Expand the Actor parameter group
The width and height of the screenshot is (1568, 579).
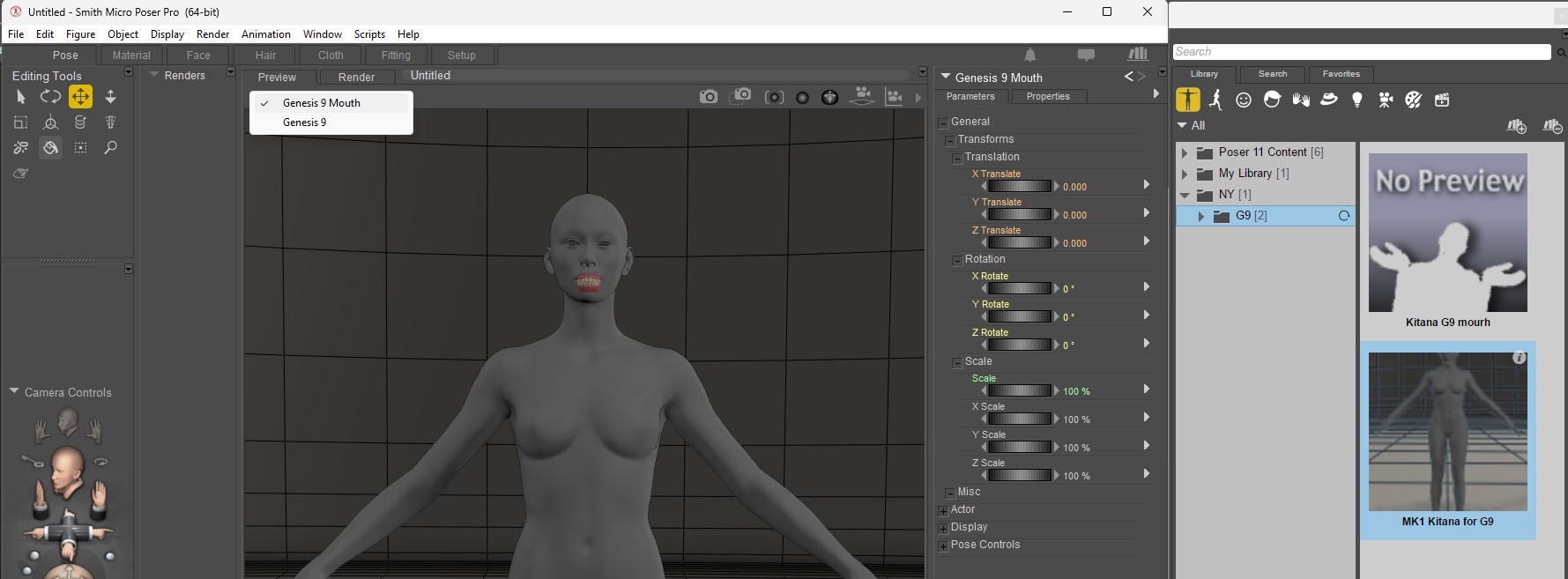point(943,511)
